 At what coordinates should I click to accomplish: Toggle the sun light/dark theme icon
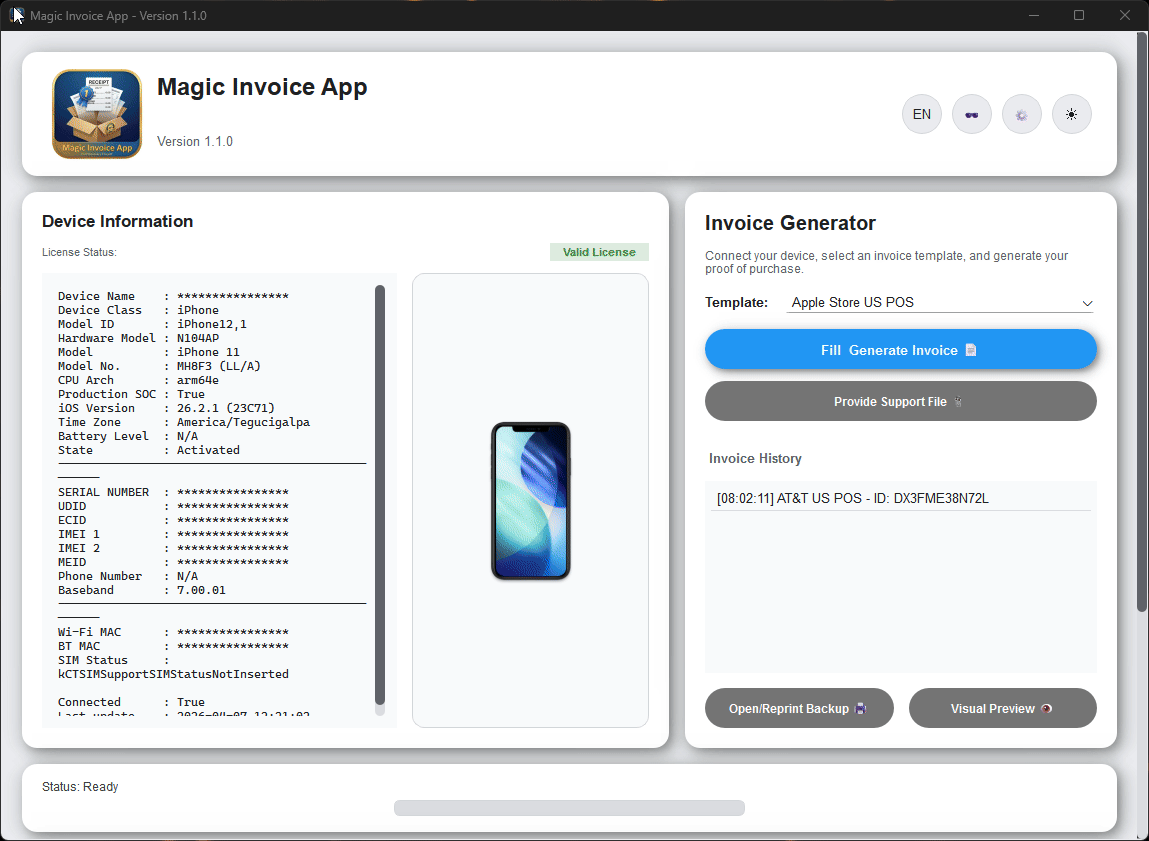click(x=1071, y=114)
